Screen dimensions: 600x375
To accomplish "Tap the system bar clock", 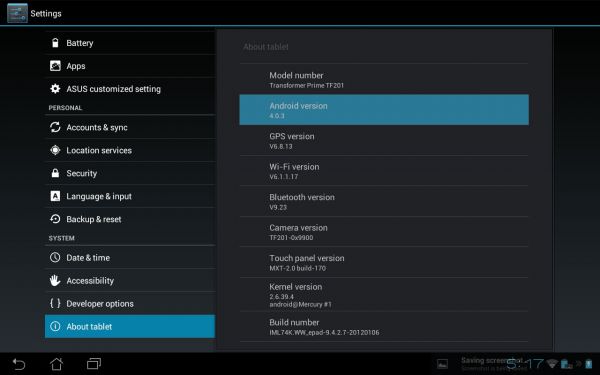I will (x=525, y=364).
